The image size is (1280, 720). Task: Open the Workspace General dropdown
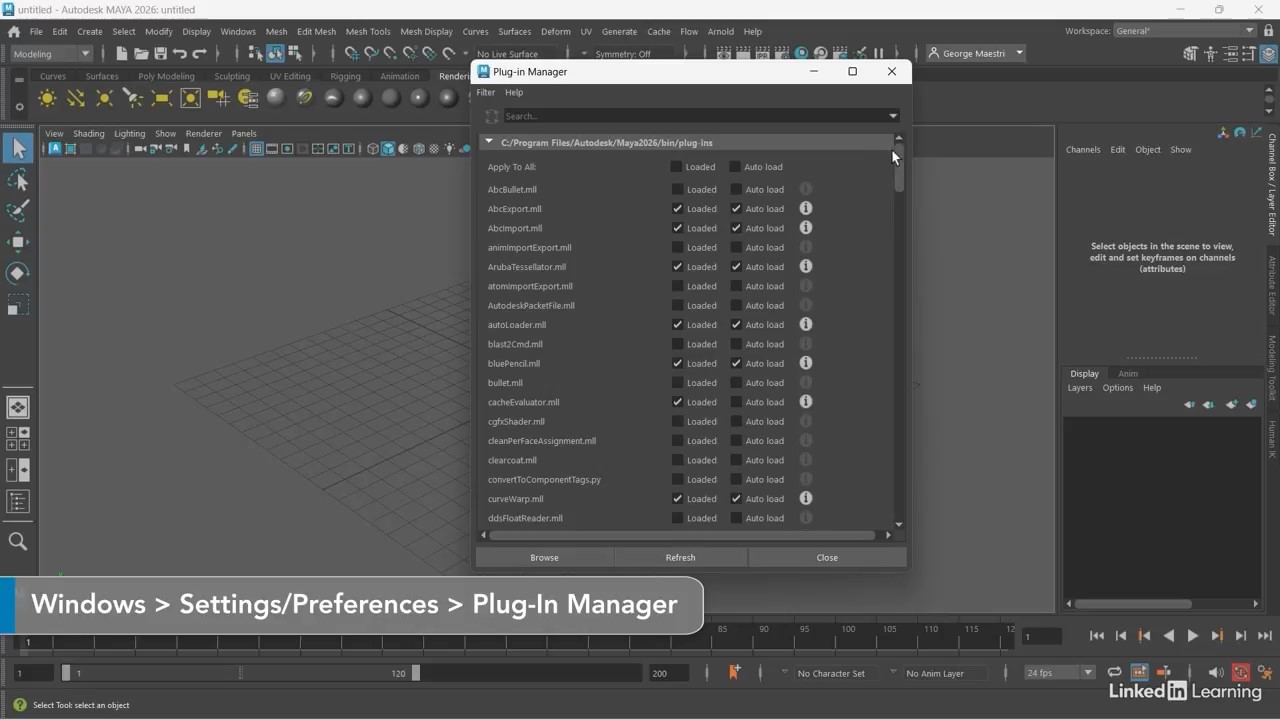click(x=1185, y=31)
